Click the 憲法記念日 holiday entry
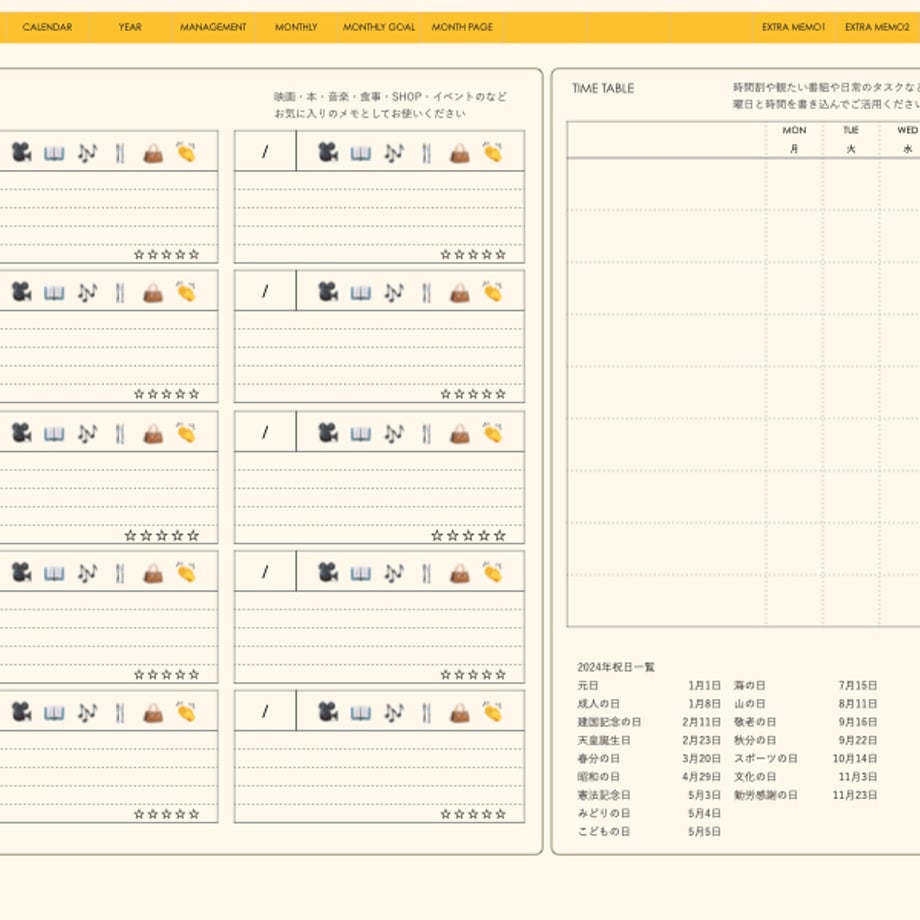Viewport: 920px width, 920px height. point(604,795)
